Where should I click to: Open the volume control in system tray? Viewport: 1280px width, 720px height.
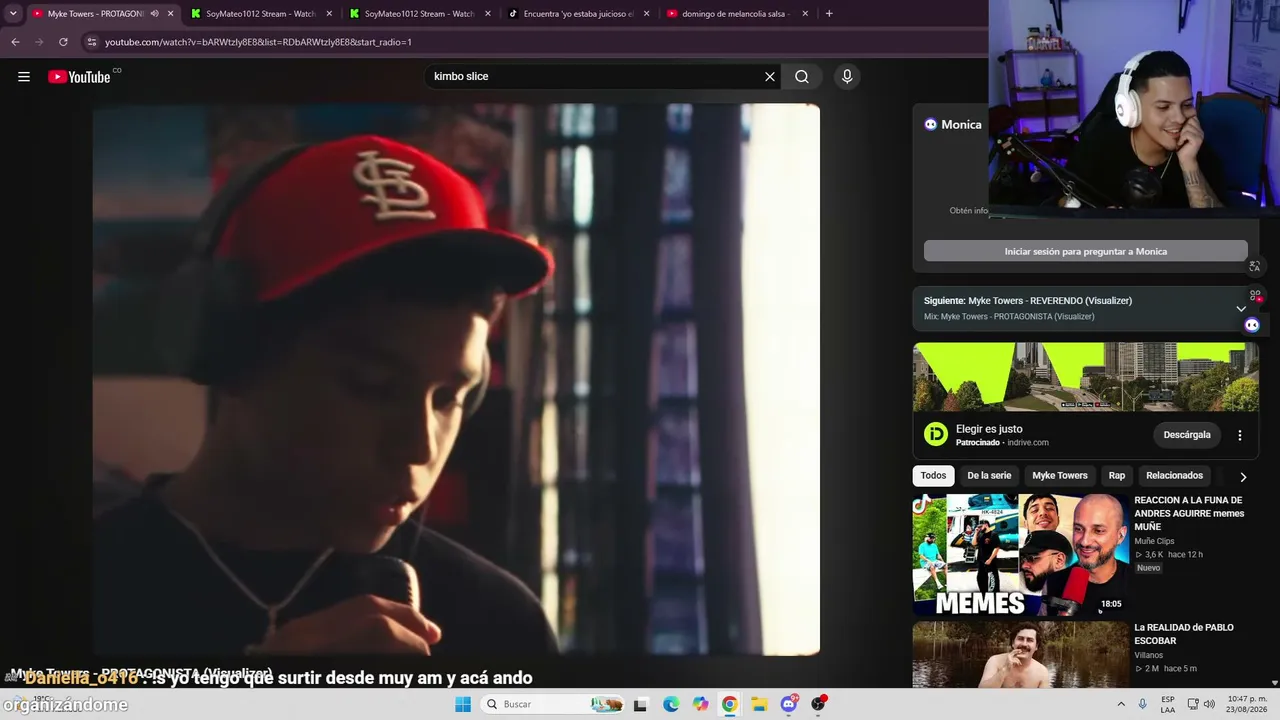[x=1208, y=704]
